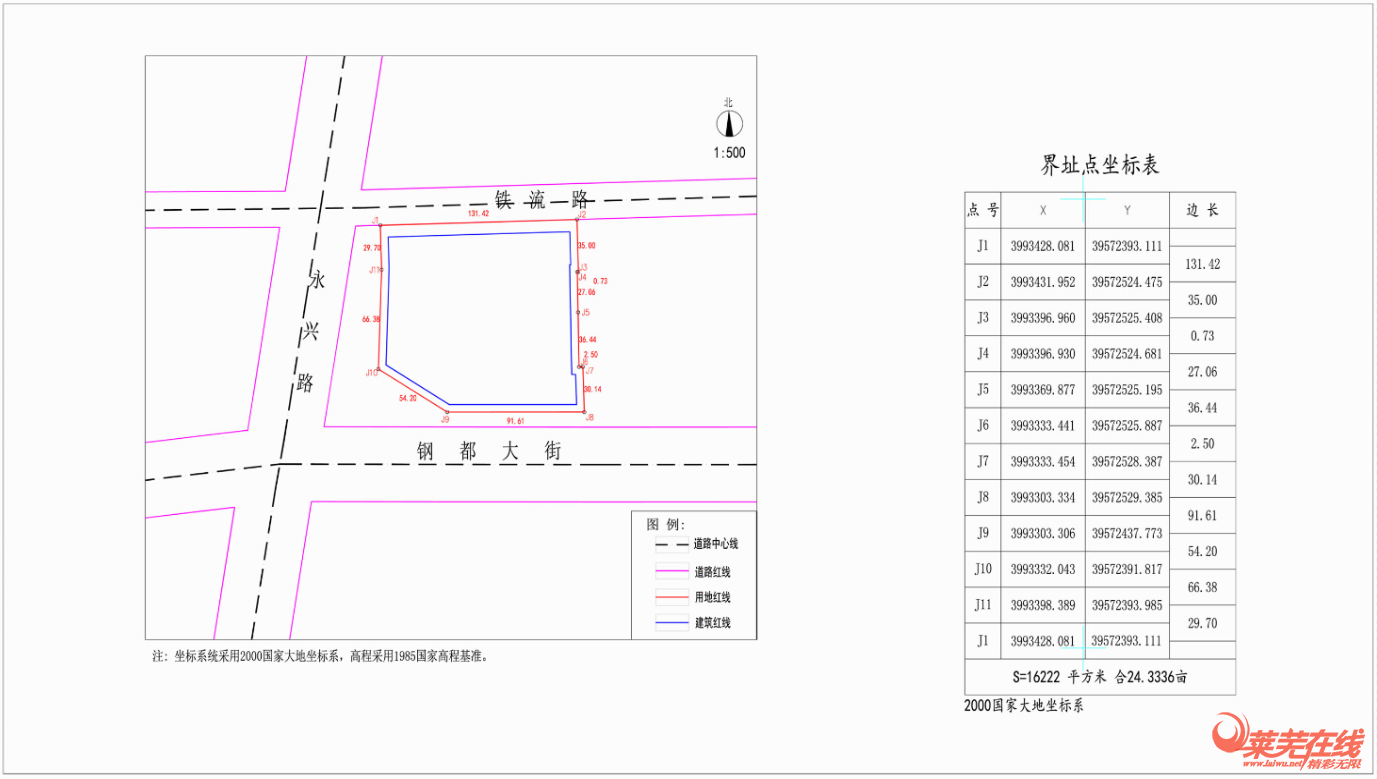Click the 91.61 dimension on the map

tap(516, 421)
